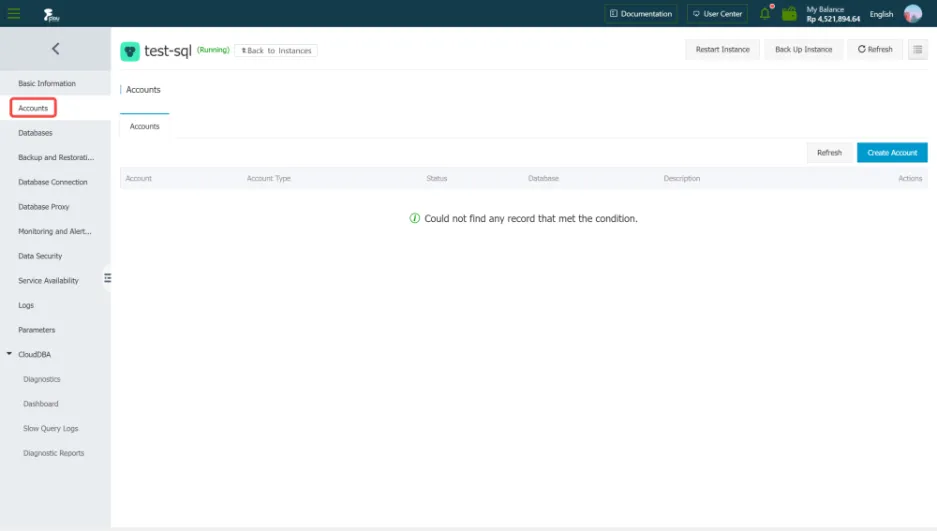Open Parameters in sidebar
937x531 pixels.
click(x=36, y=330)
